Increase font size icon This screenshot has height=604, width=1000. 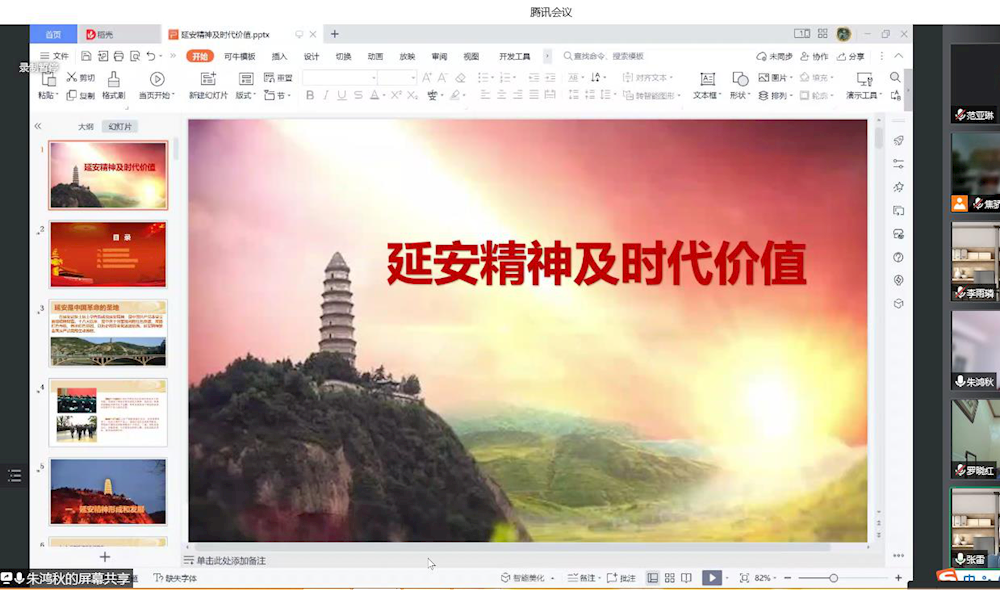427,78
